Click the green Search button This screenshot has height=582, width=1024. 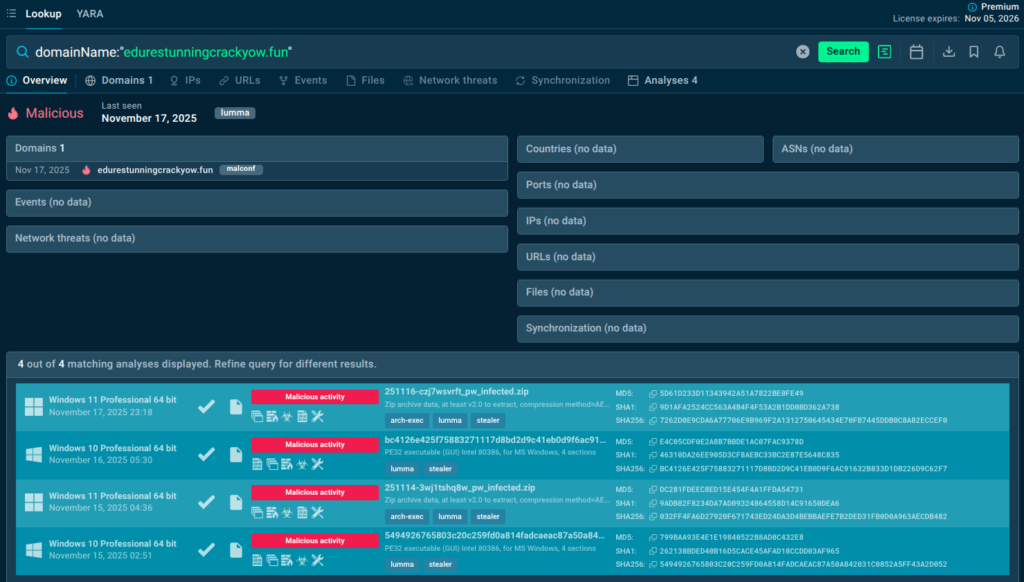coord(843,52)
